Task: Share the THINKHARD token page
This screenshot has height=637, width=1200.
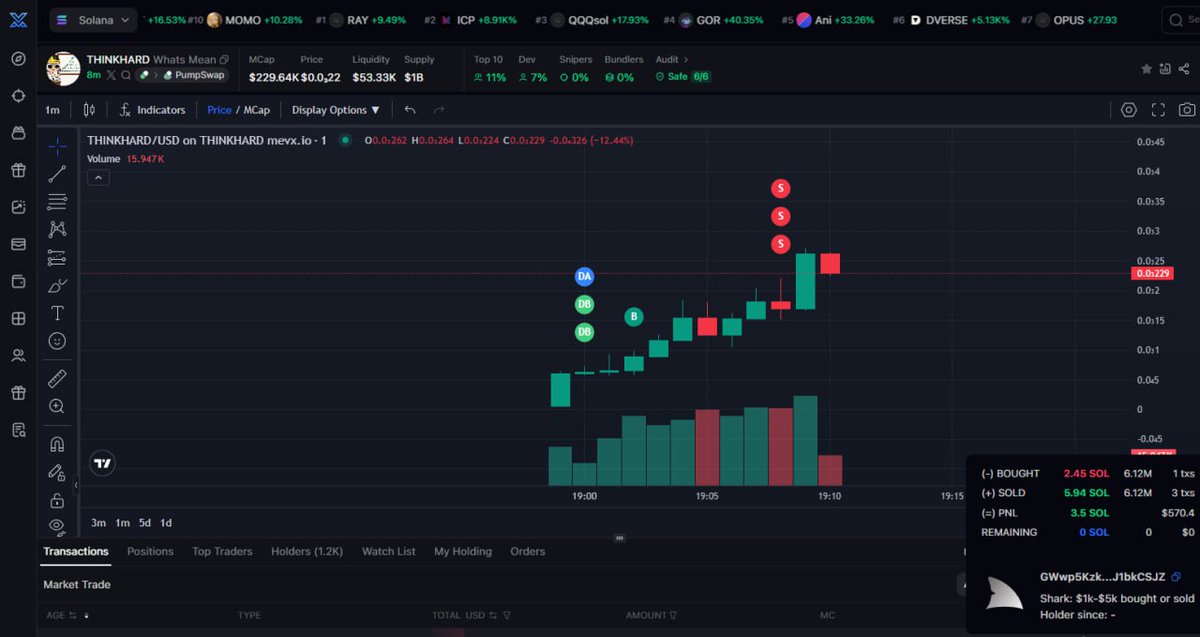Action: [x=1185, y=69]
